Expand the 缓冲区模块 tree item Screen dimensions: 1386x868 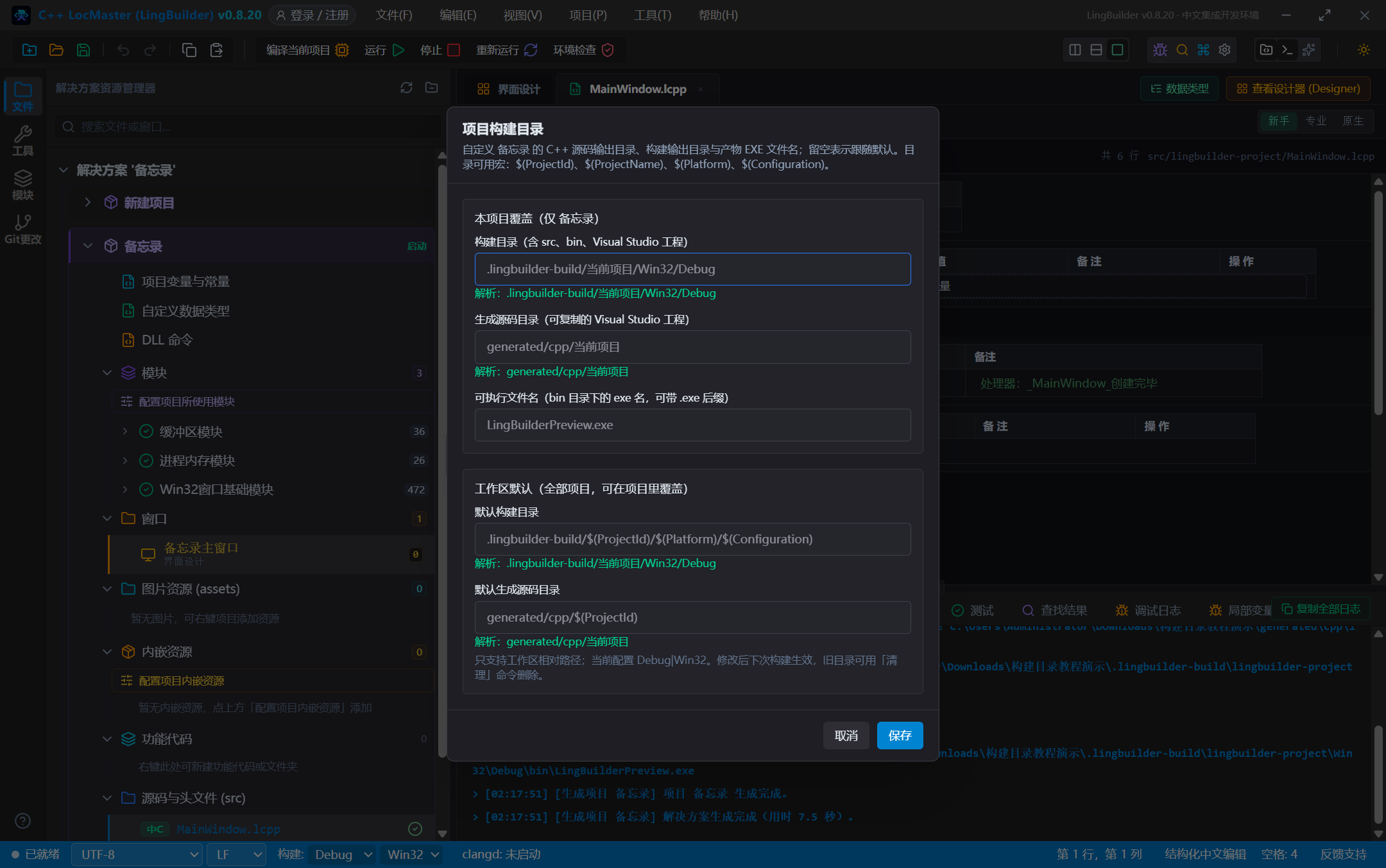pos(124,431)
